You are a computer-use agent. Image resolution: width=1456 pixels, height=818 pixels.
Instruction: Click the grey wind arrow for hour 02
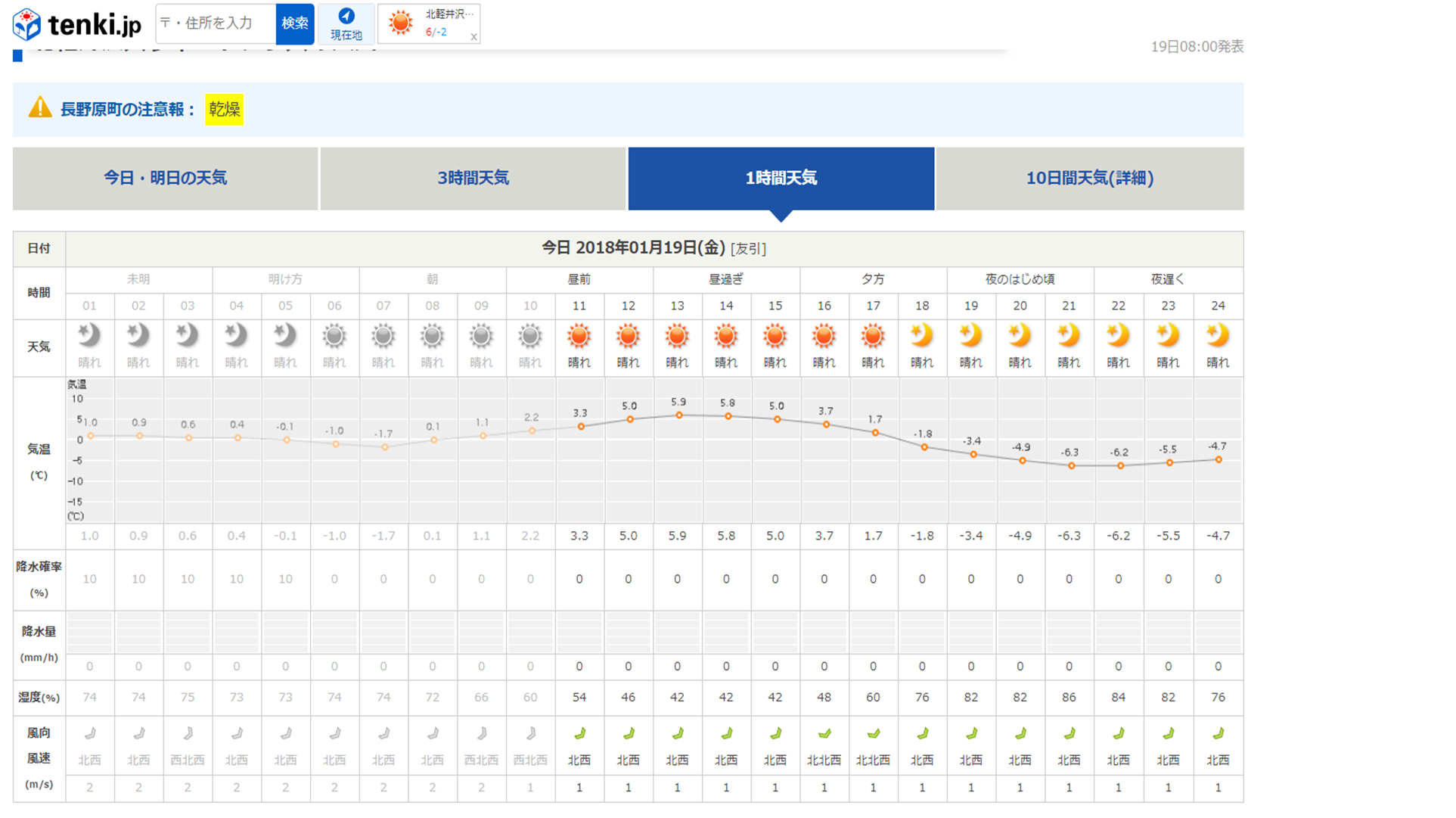click(x=138, y=732)
